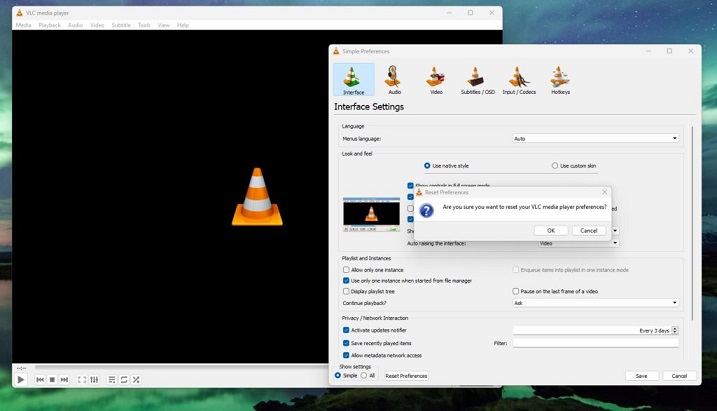Enable Display playlist tree checkbox
The image size is (717, 411).
[346, 291]
